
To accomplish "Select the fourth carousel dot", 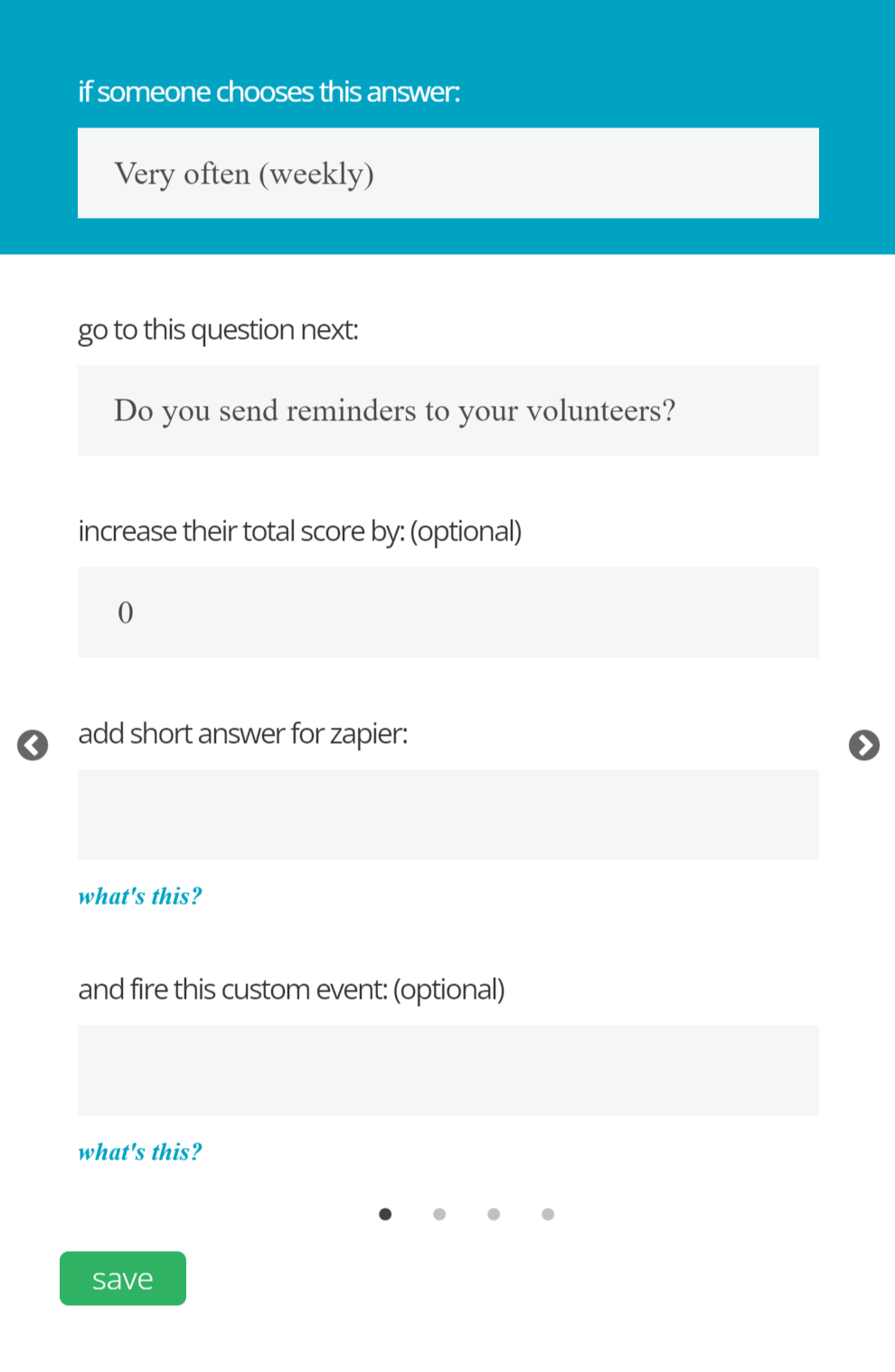I will pos(548,1214).
